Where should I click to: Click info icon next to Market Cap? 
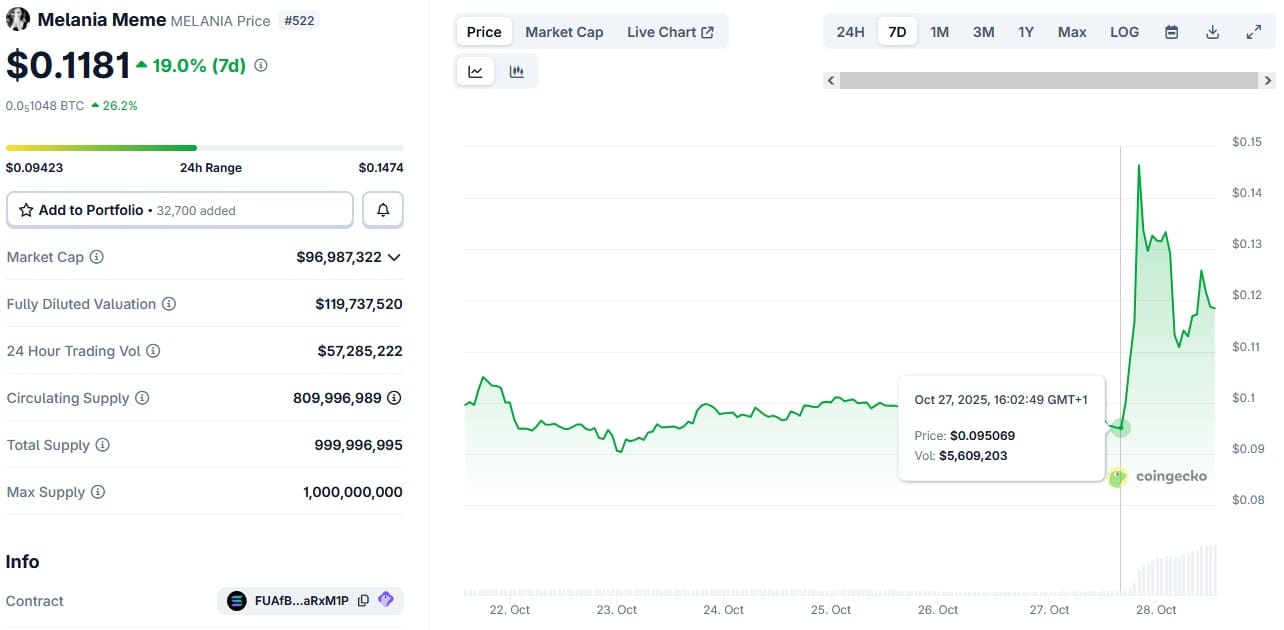[97, 257]
